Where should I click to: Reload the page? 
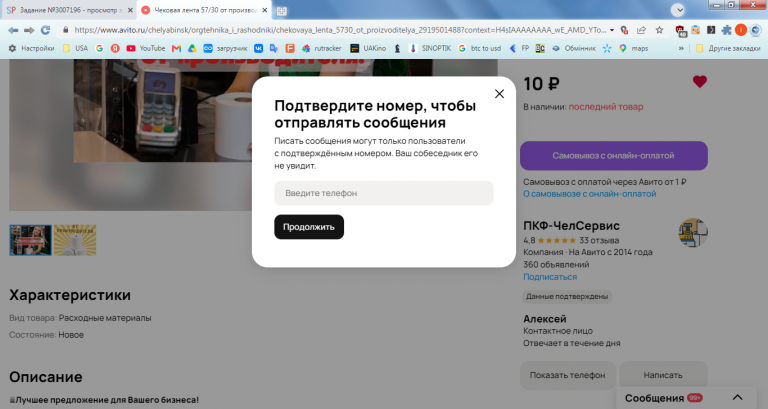46,30
